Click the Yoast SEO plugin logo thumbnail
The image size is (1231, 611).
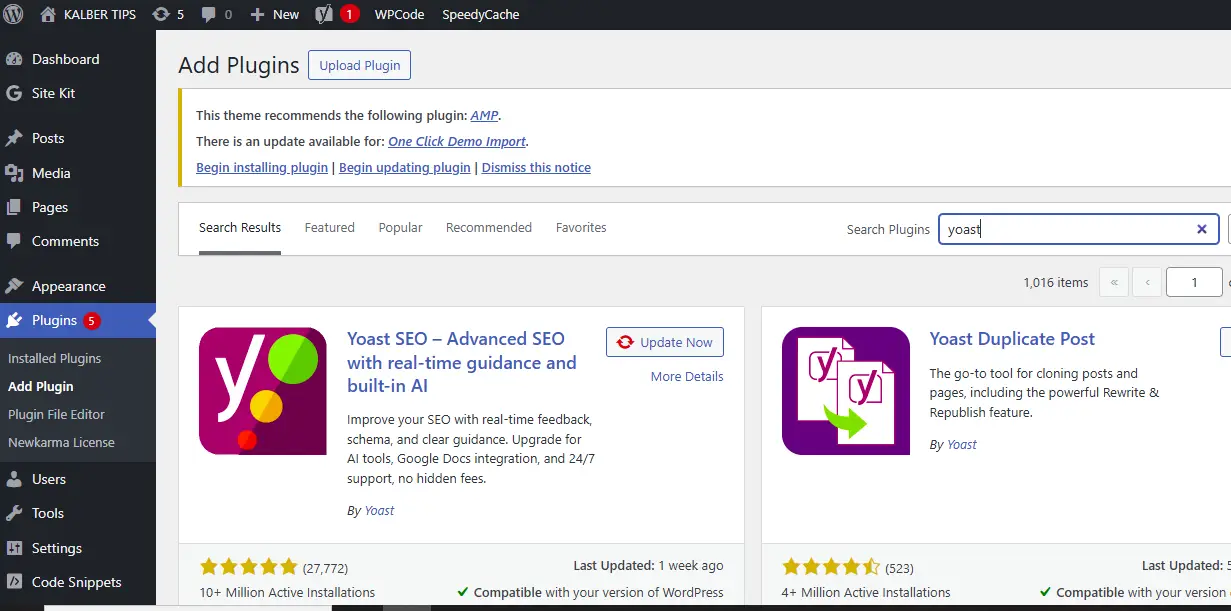[263, 391]
